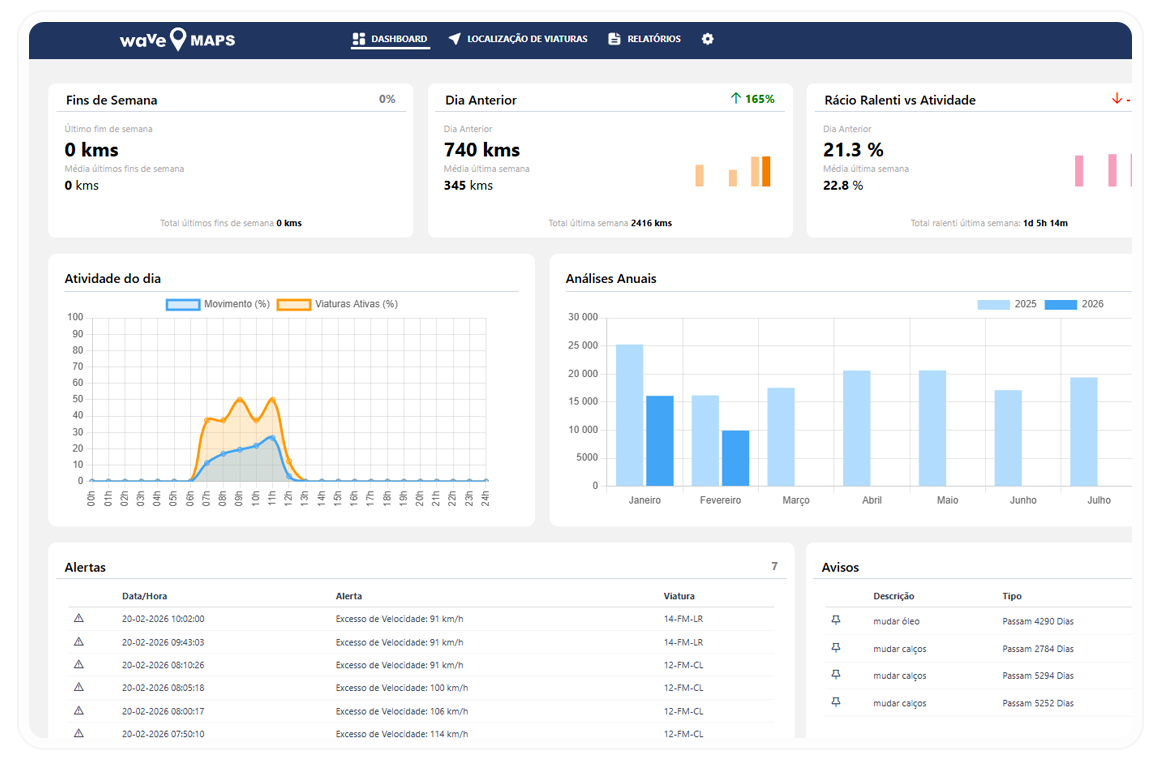Click pin icon beside mudar óleo notice

836,621
